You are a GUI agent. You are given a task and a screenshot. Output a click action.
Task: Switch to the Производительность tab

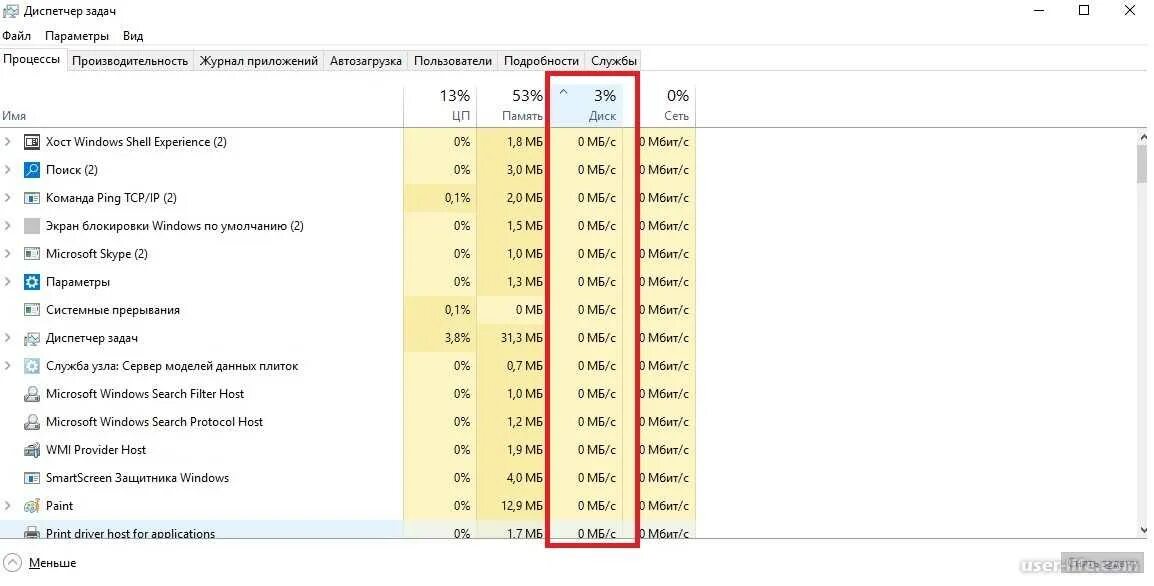pyautogui.click(x=130, y=61)
